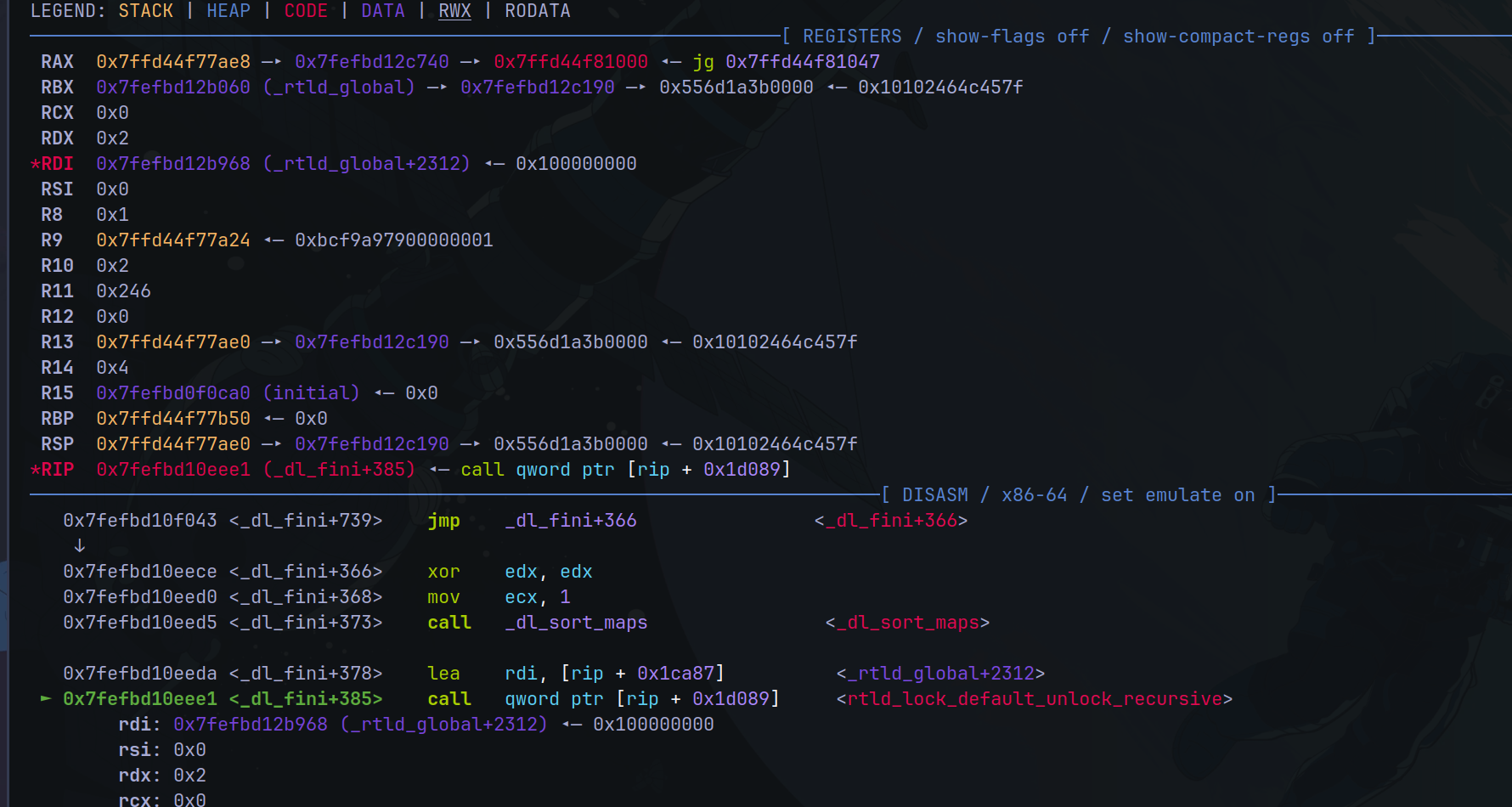Image resolution: width=1512 pixels, height=807 pixels.
Task: Click the R8 register value 0x1
Action: [112, 215]
